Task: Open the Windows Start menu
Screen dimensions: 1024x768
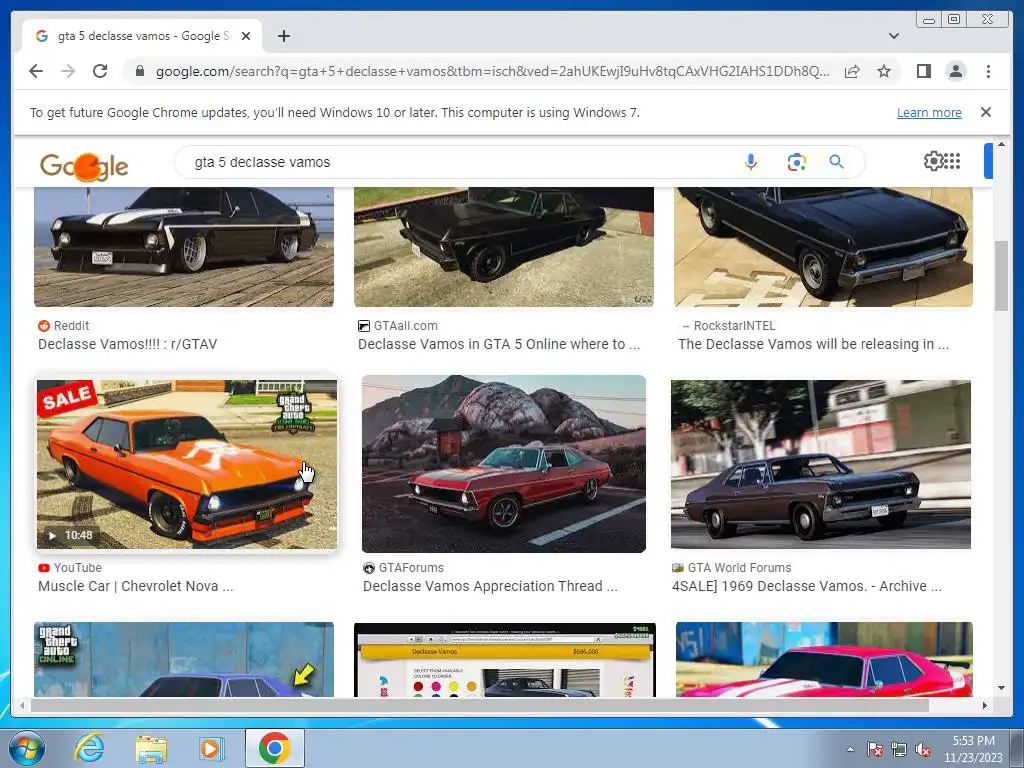Action: [x=26, y=748]
